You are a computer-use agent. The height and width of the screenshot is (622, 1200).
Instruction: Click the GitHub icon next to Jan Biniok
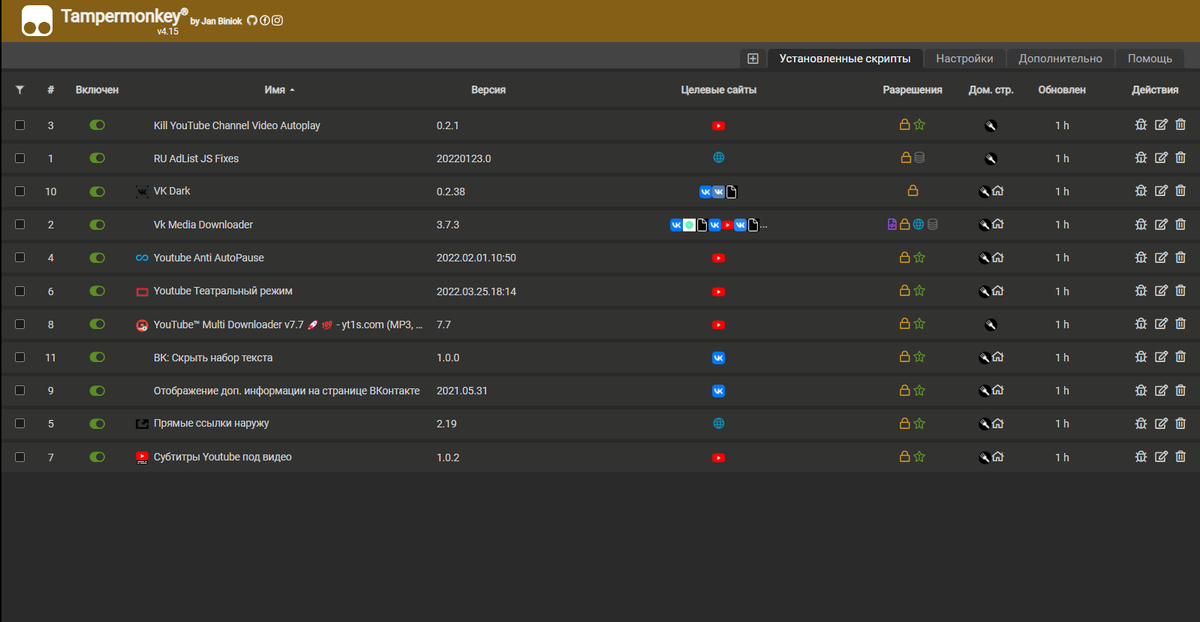click(253, 20)
